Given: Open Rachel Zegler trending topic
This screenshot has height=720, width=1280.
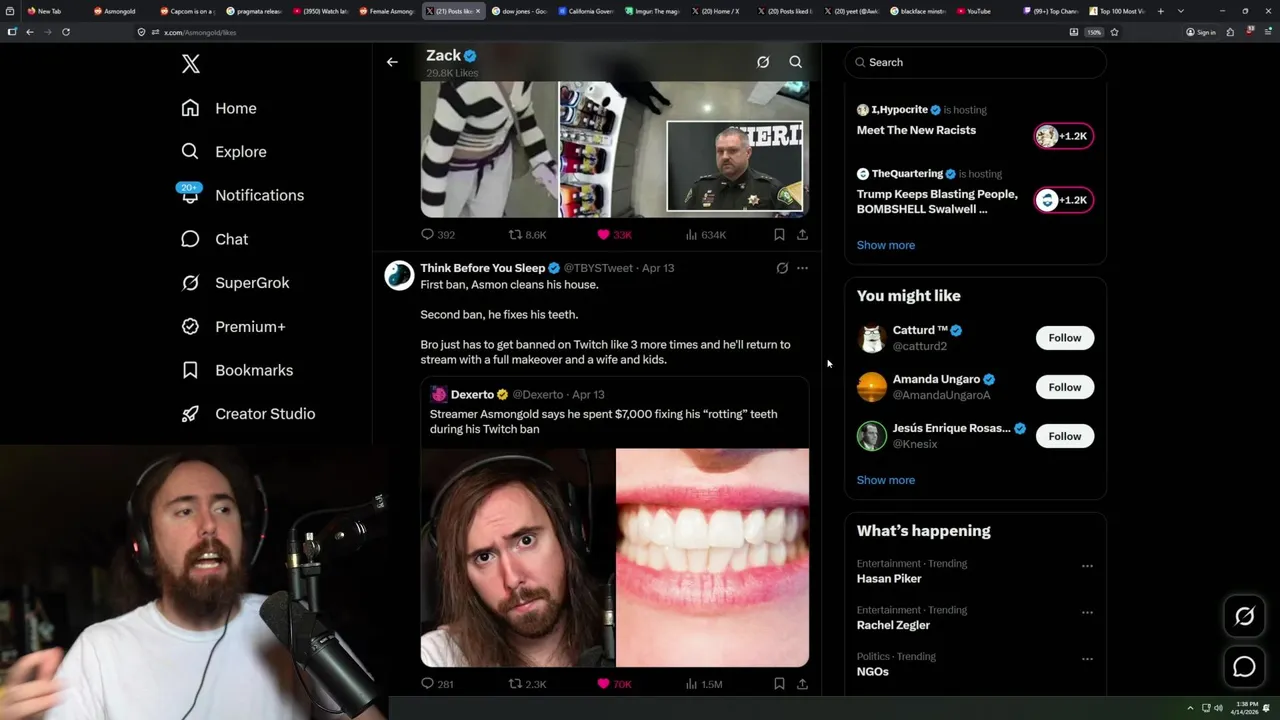Looking at the screenshot, I should click(893, 625).
